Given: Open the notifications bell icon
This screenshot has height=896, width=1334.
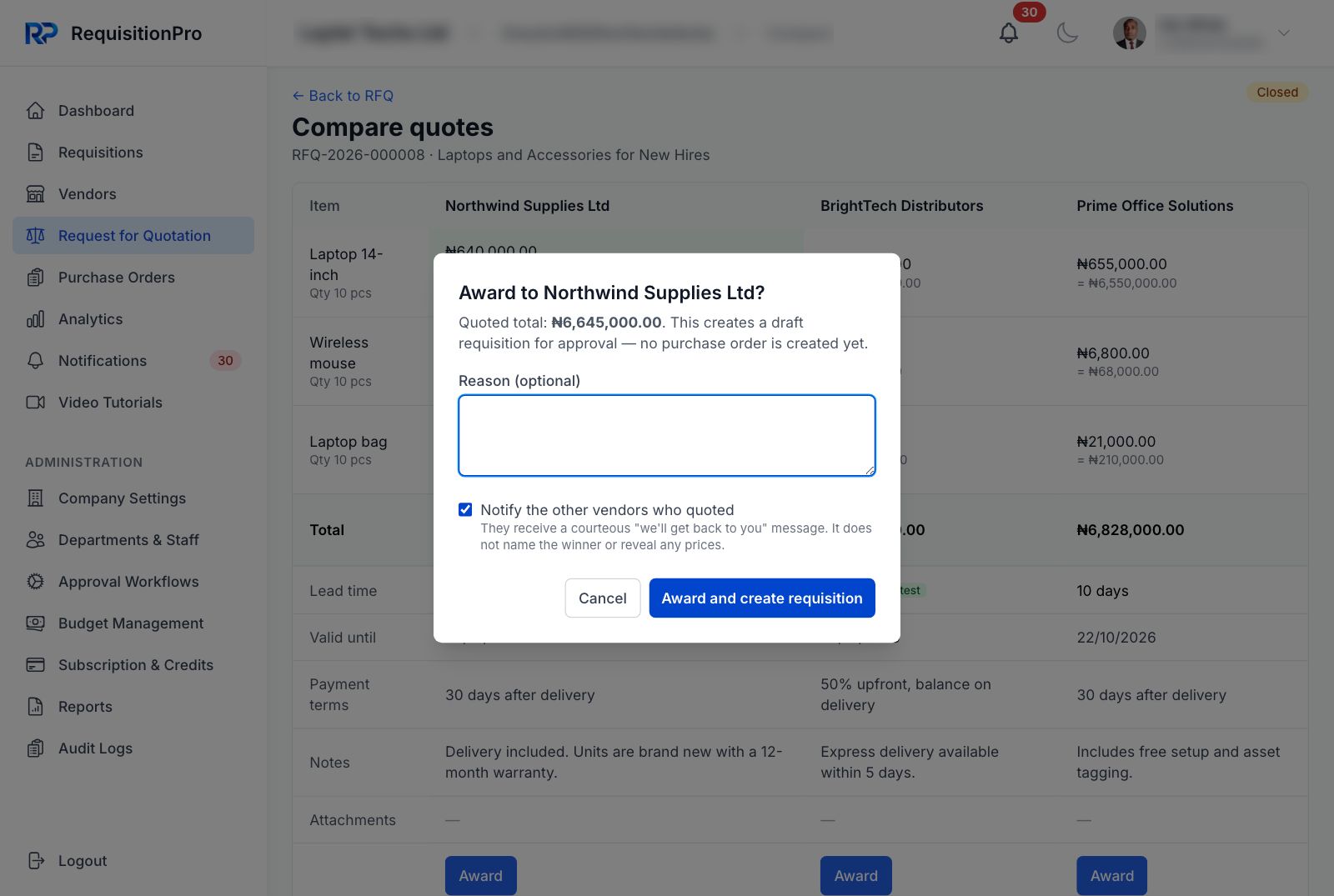Looking at the screenshot, I should 1009,33.
